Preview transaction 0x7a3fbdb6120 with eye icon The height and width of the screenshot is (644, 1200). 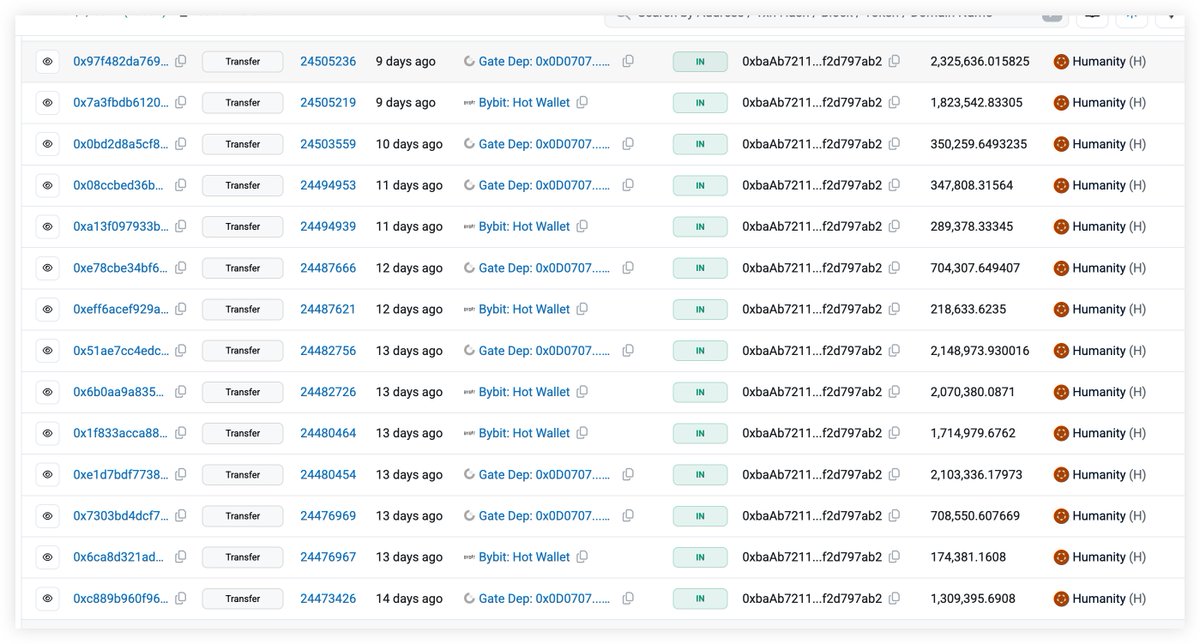pos(47,102)
